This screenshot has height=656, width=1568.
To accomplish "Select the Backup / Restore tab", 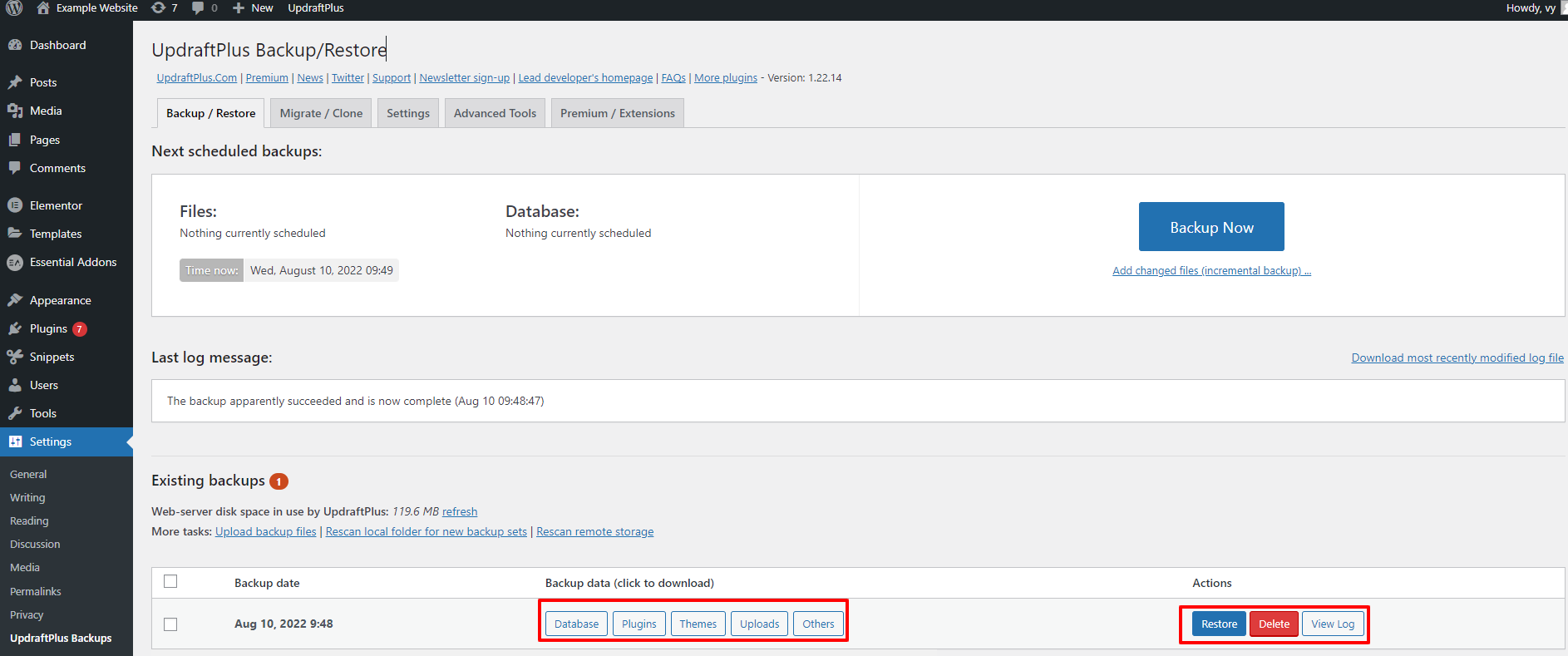I will (210, 113).
